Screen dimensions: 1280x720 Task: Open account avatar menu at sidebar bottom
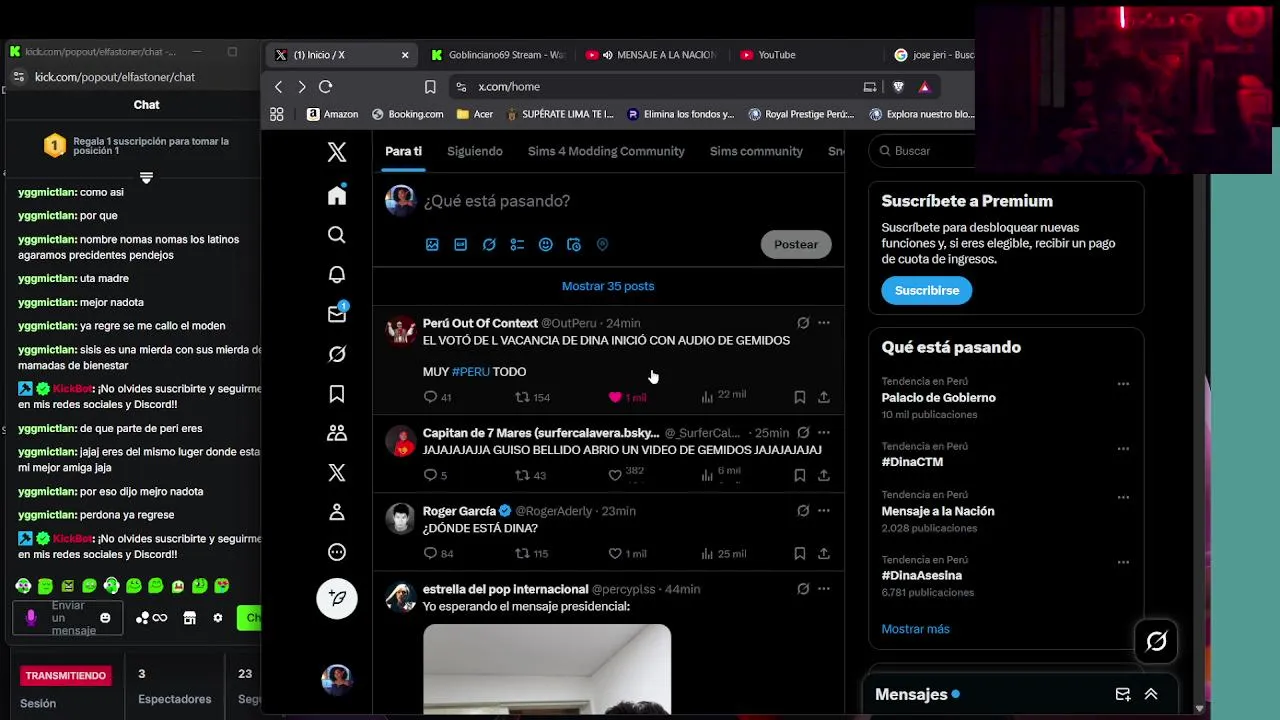point(337,679)
